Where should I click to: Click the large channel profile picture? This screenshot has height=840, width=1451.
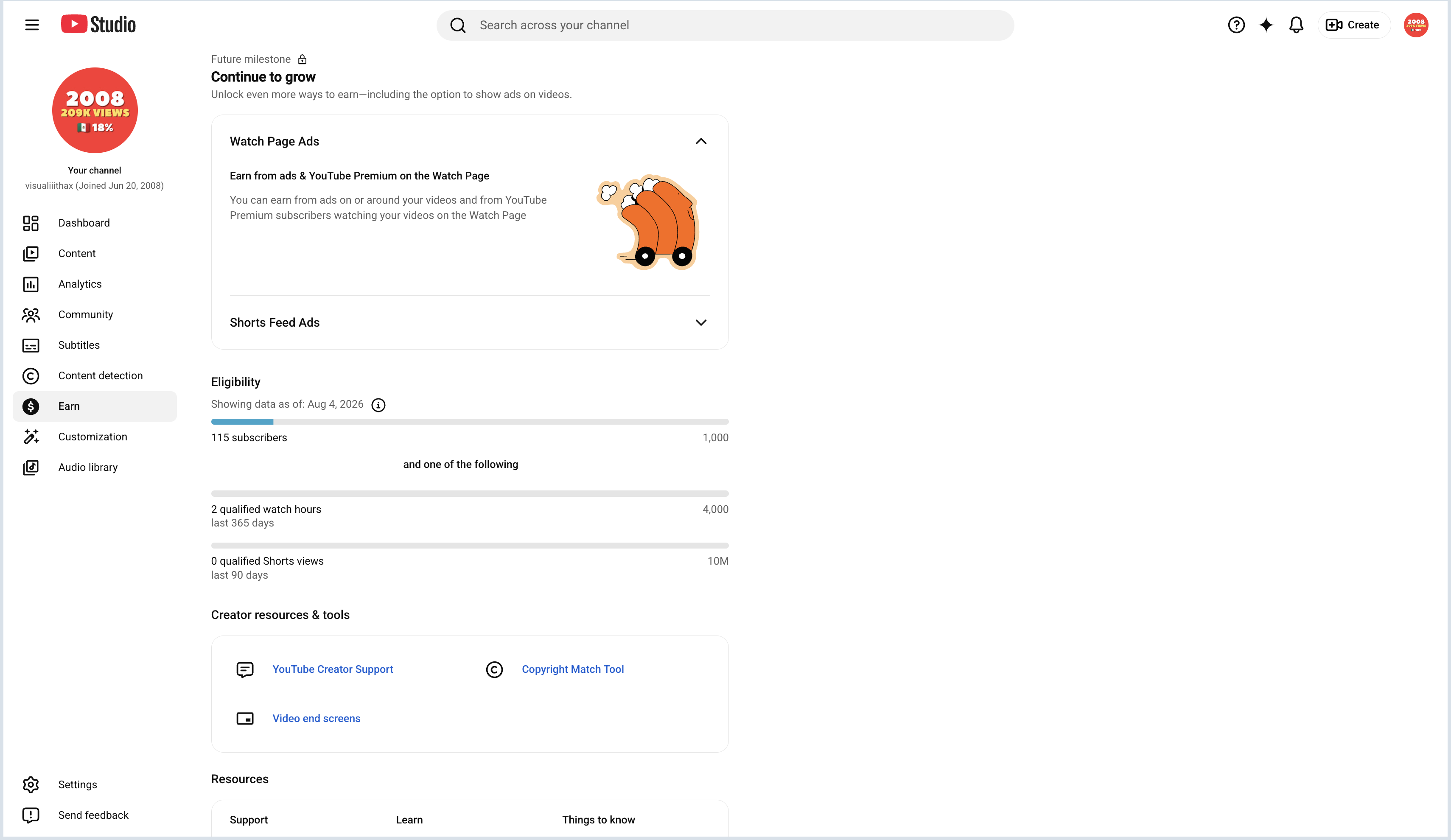pos(95,110)
